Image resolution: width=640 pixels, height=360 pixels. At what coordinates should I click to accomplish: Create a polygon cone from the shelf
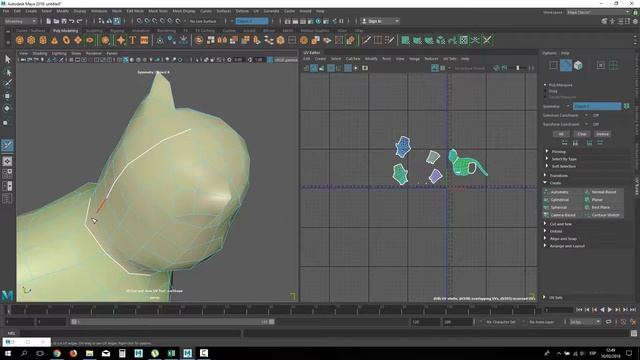[x=54, y=40]
